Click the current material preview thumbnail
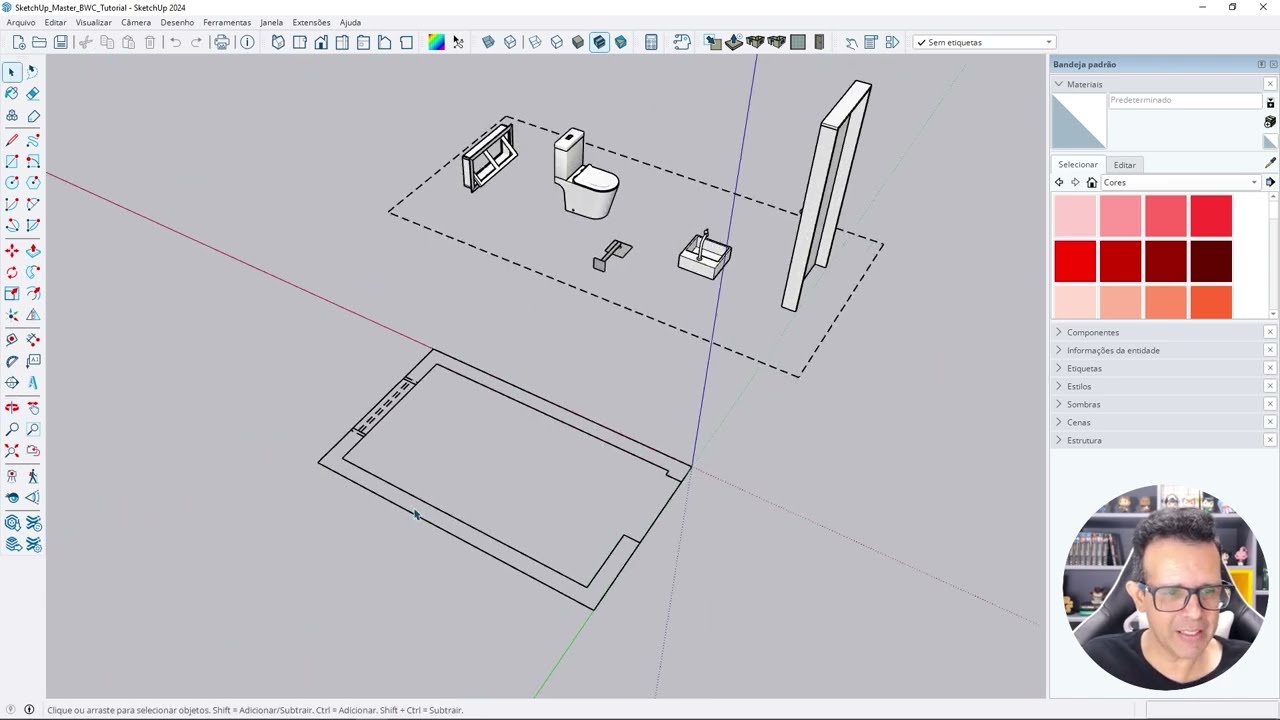The image size is (1280, 720). (1079, 121)
